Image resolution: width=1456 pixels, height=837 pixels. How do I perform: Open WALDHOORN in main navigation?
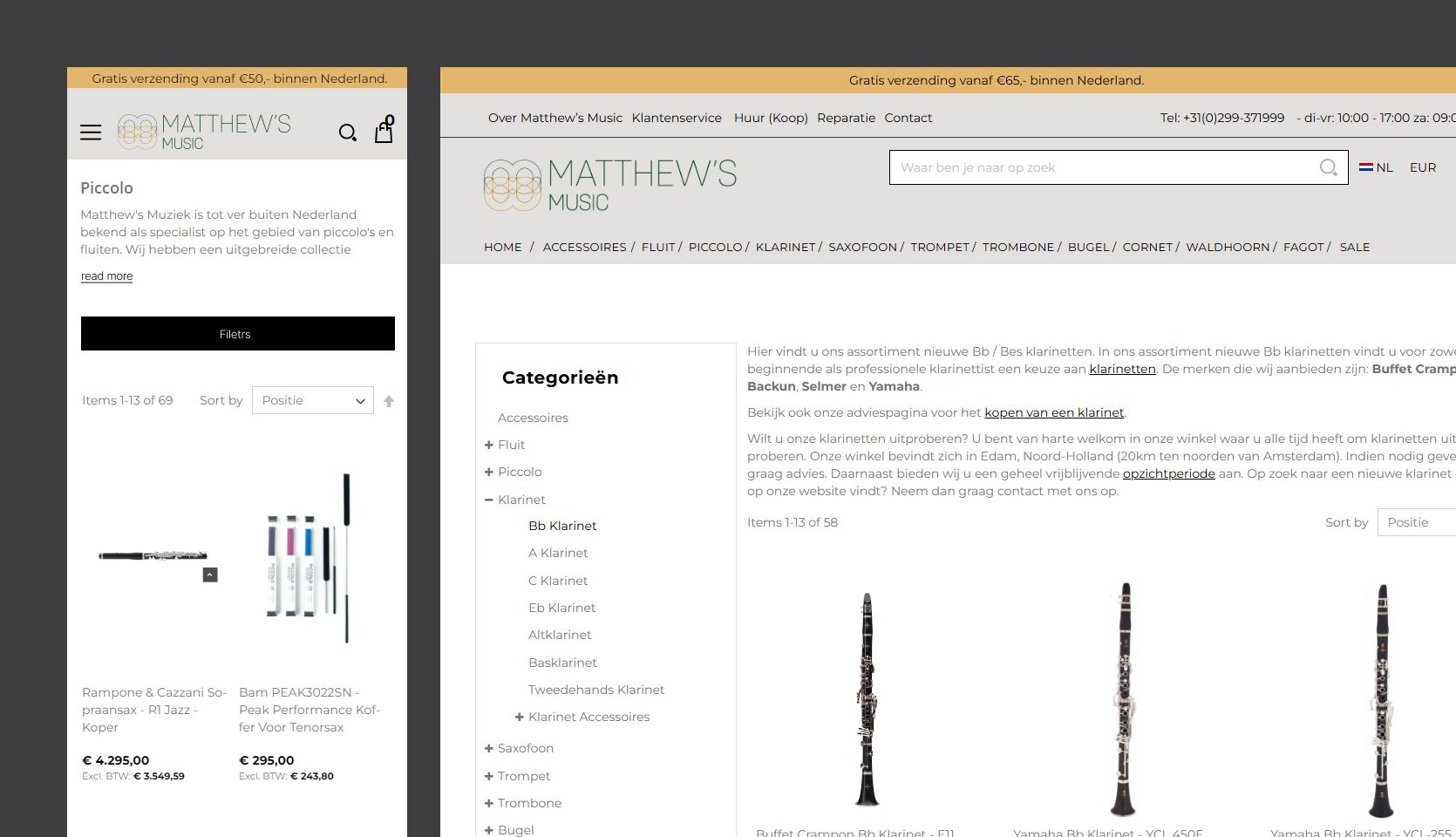tap(1228, 248)
